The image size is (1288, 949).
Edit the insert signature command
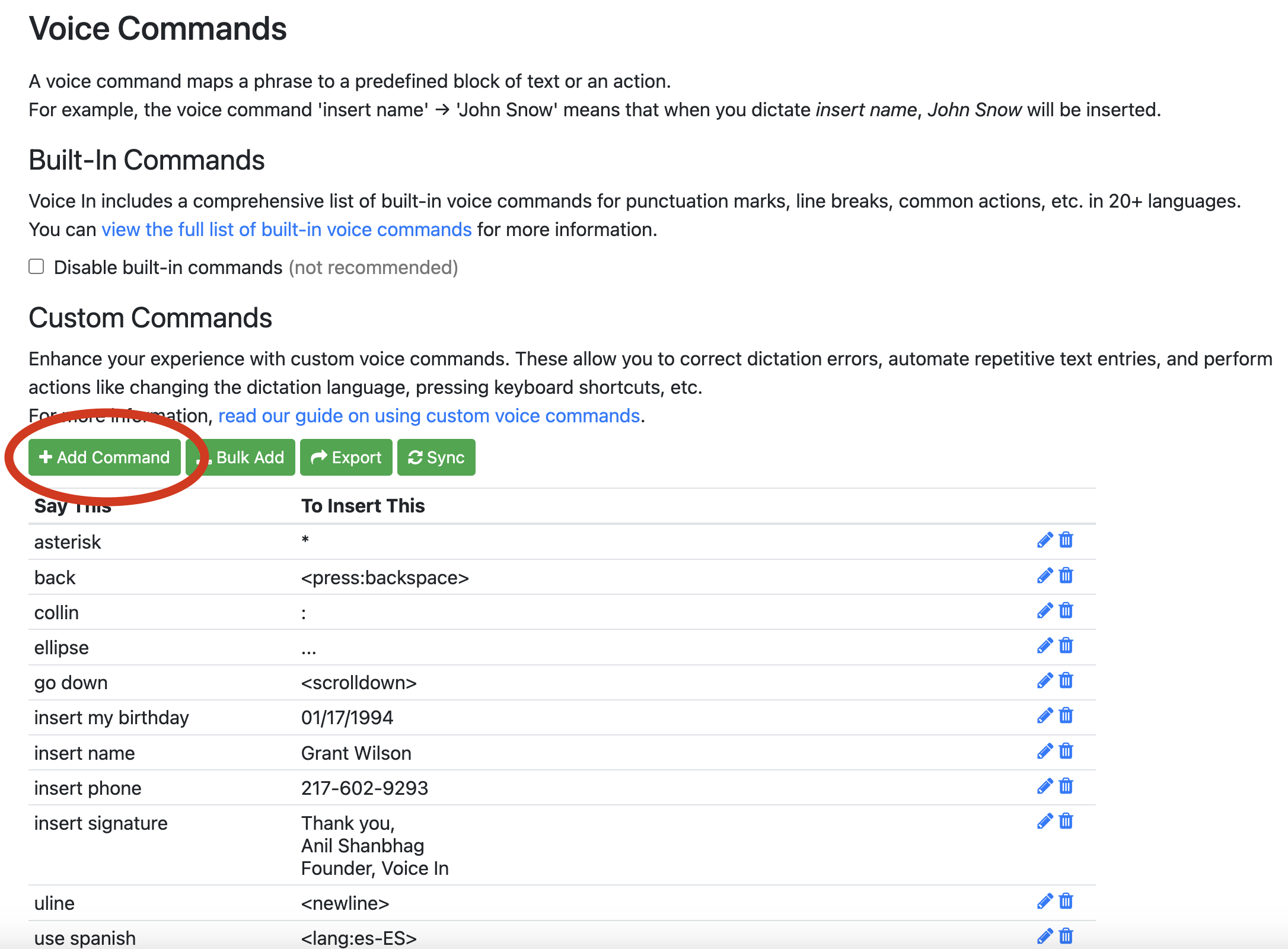pos(1044,821)
